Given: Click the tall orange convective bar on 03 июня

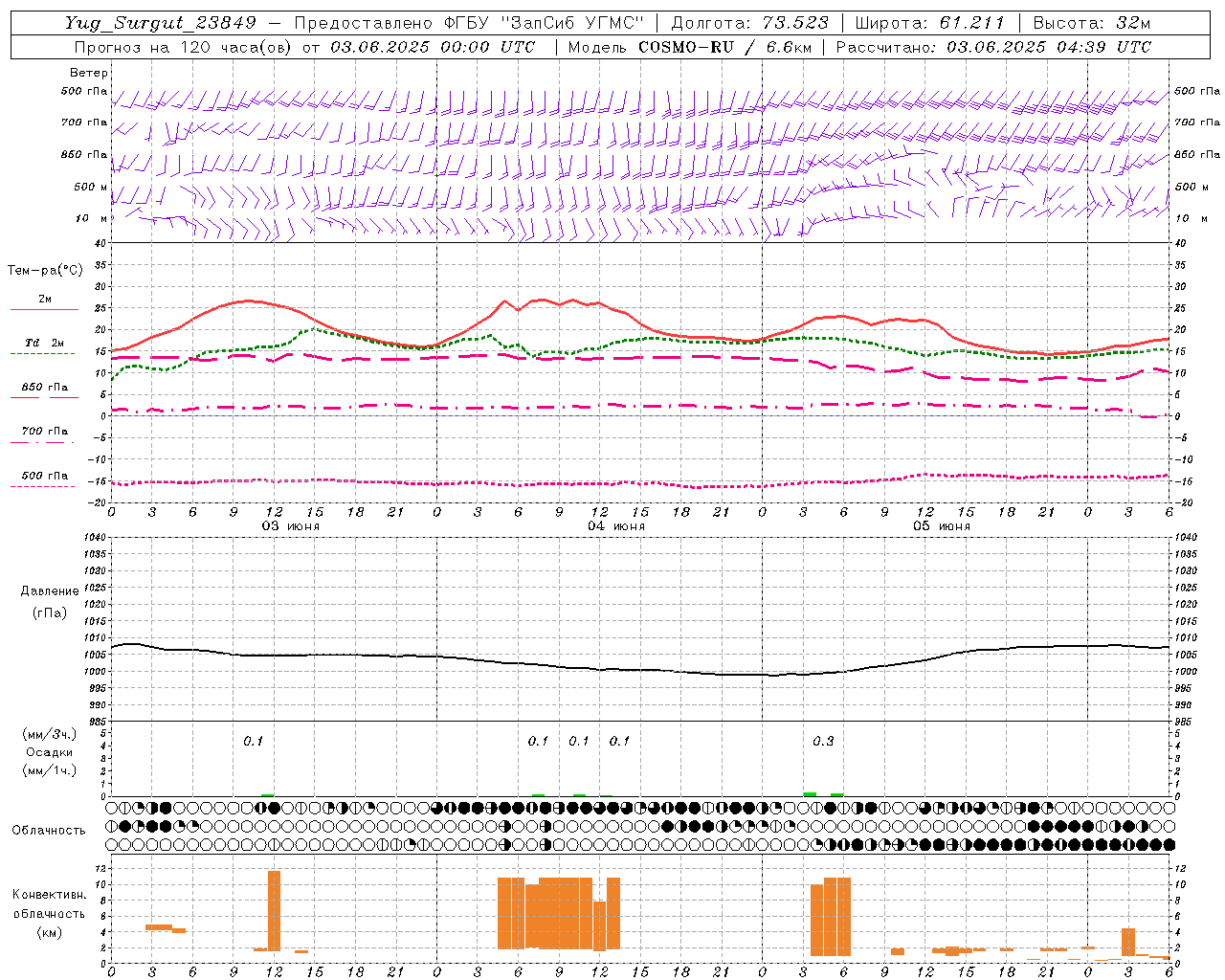Looking at the screenshot, I should coord(274,910).
